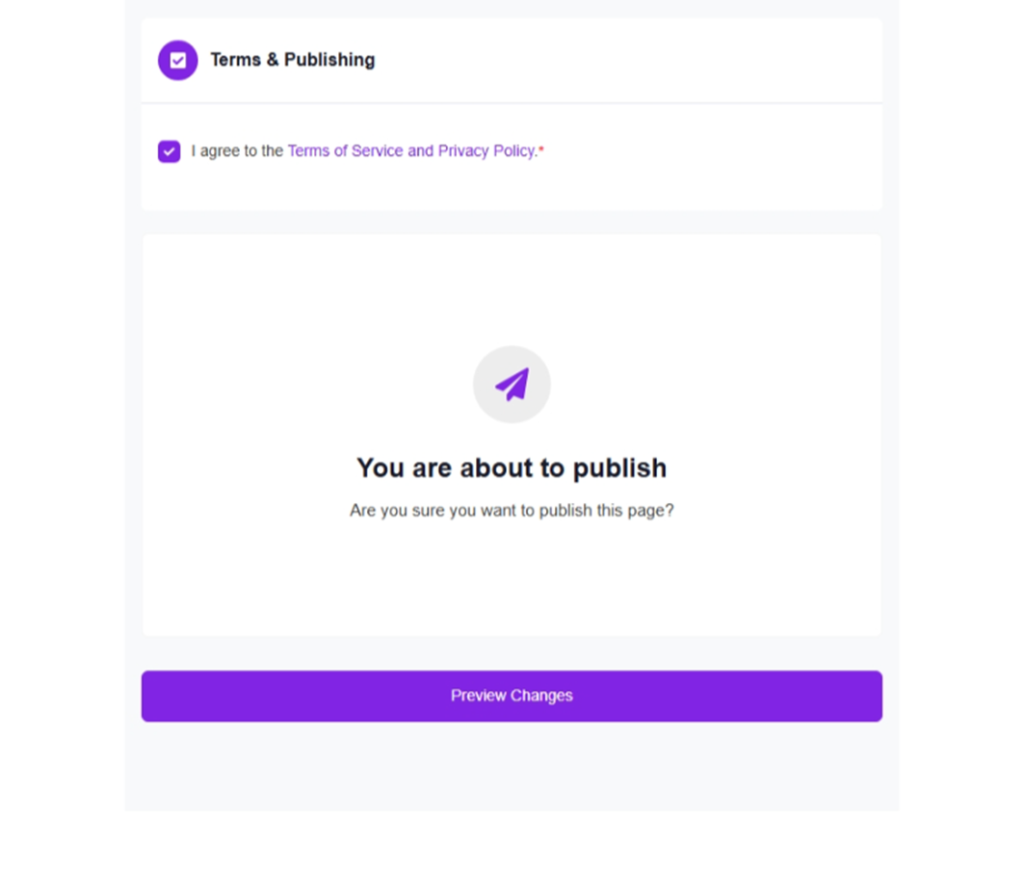This screenshot has width=1024, height=877.
Task: Click the red required asterisk after Privacy Policy
Action: pyautogui.click(x=541, y=150)
